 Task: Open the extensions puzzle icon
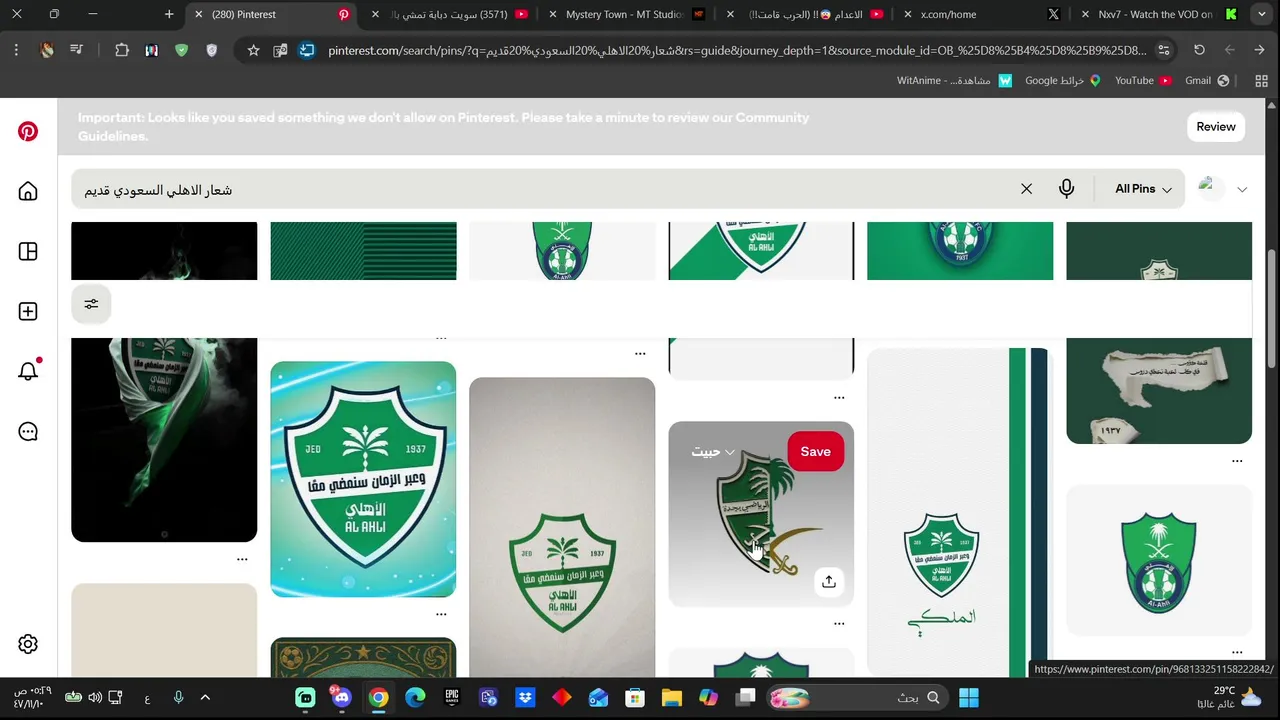[x=122, y=50]
